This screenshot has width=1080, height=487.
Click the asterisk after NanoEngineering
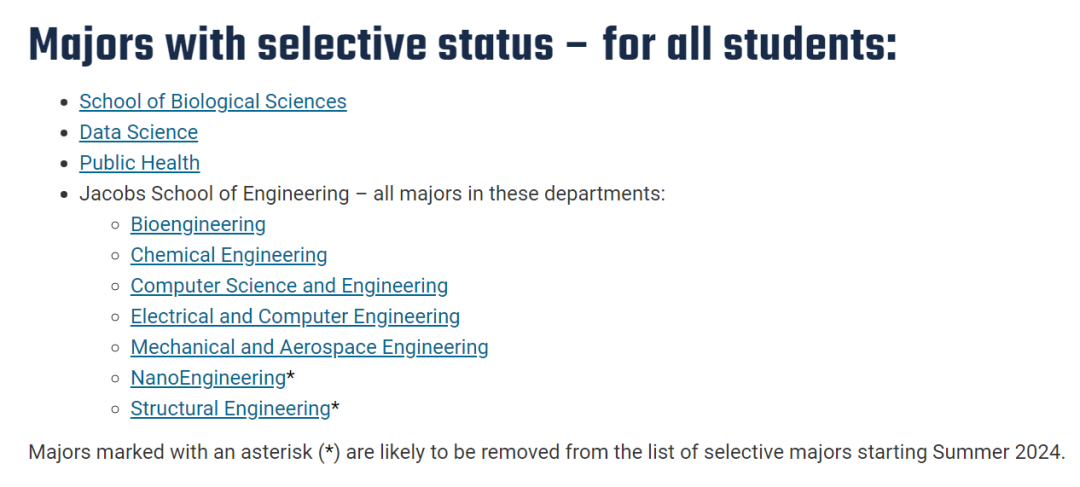pos(291,376)
